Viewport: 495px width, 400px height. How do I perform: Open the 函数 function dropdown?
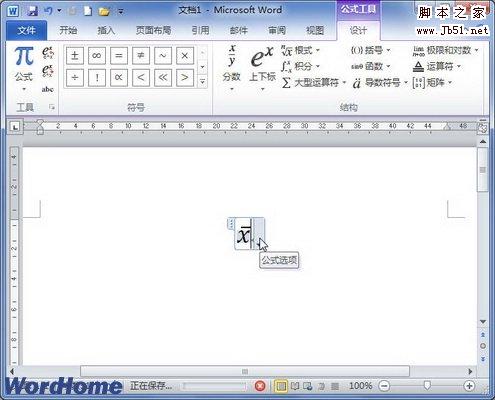pyautogui.click(x=370, y=66)
